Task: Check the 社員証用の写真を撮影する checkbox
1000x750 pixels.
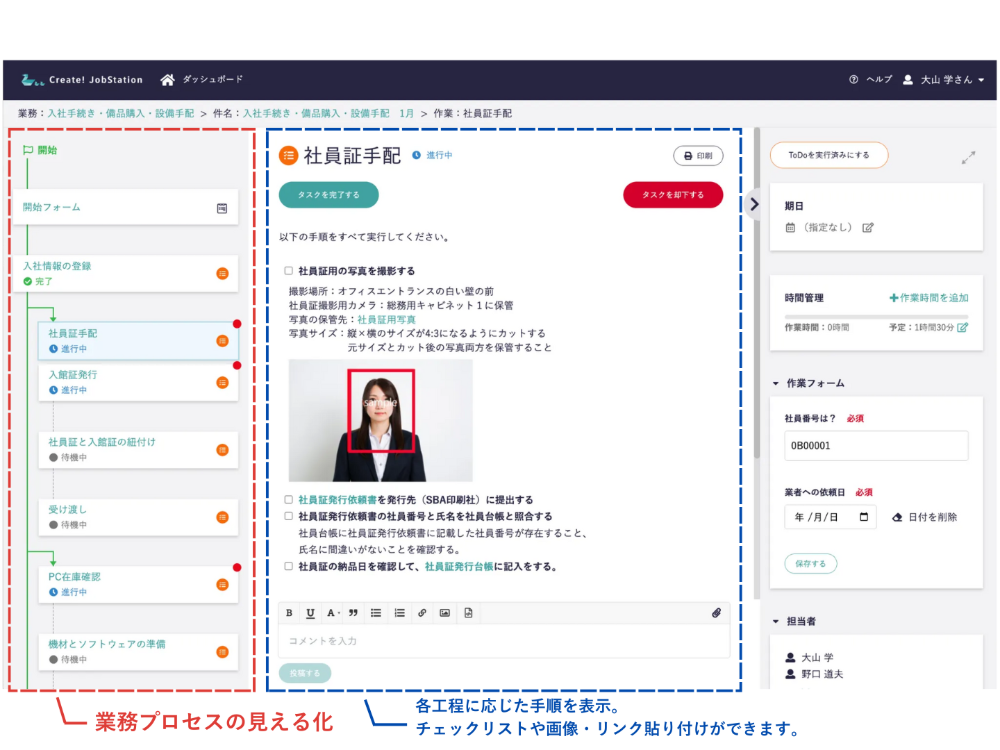Action: pos(289,271)
